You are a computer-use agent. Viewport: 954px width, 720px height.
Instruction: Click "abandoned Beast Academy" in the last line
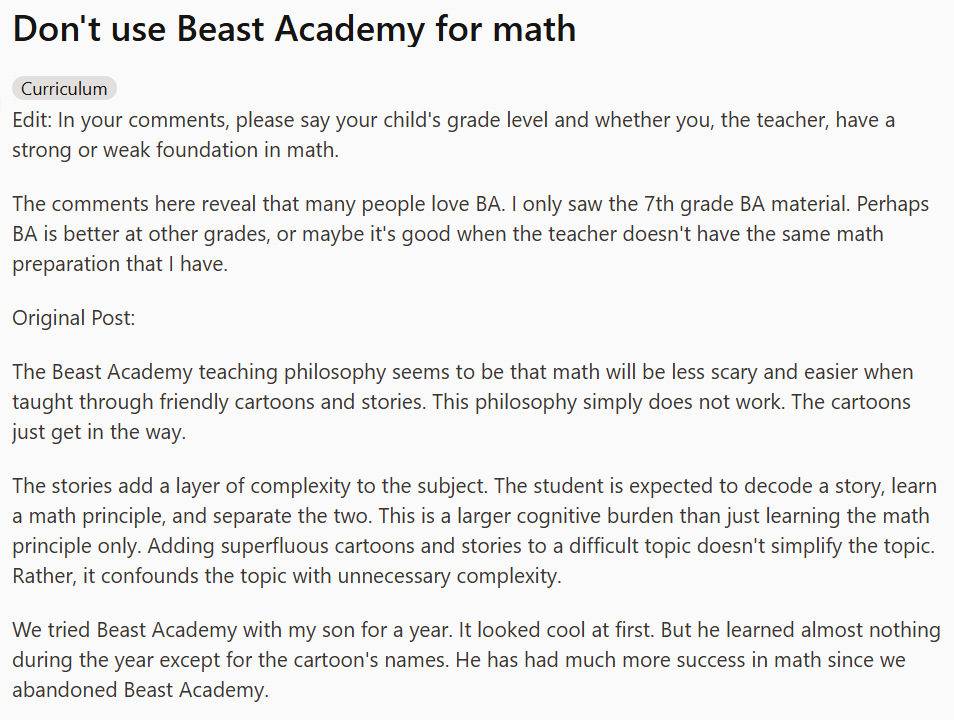(140, 690)
